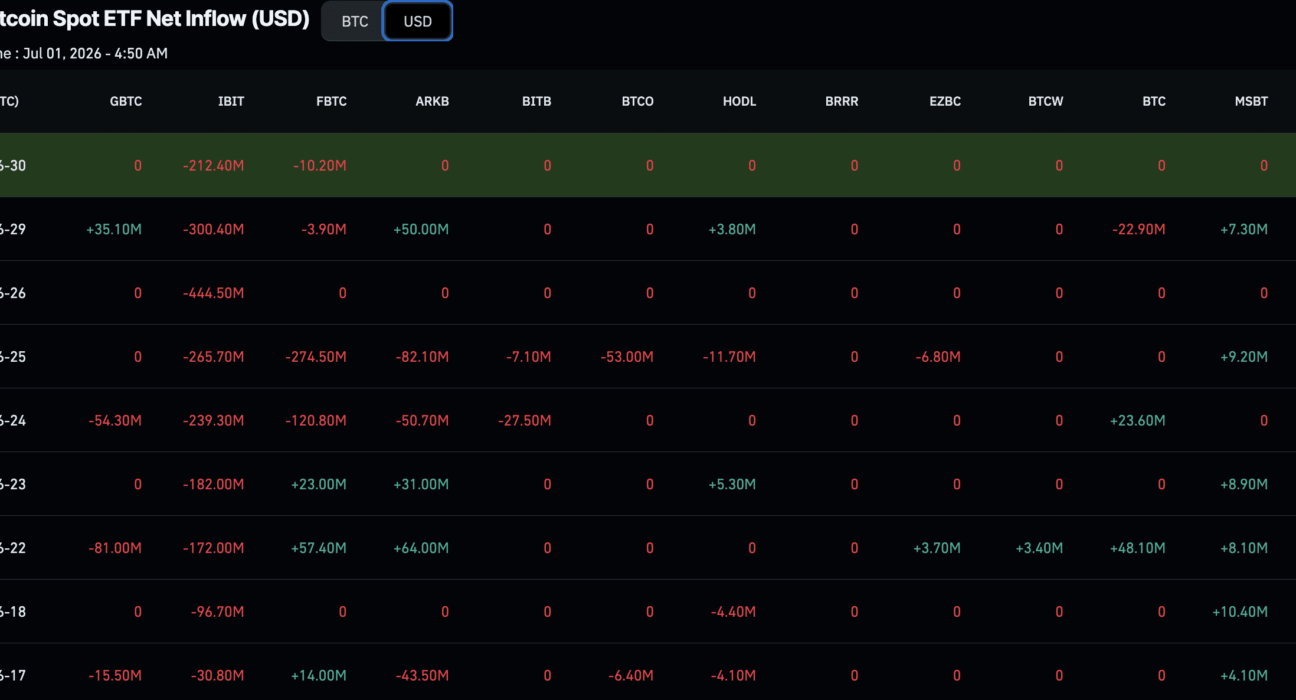
Task: Click the HODL column header
Action: (x=739, y=101)
